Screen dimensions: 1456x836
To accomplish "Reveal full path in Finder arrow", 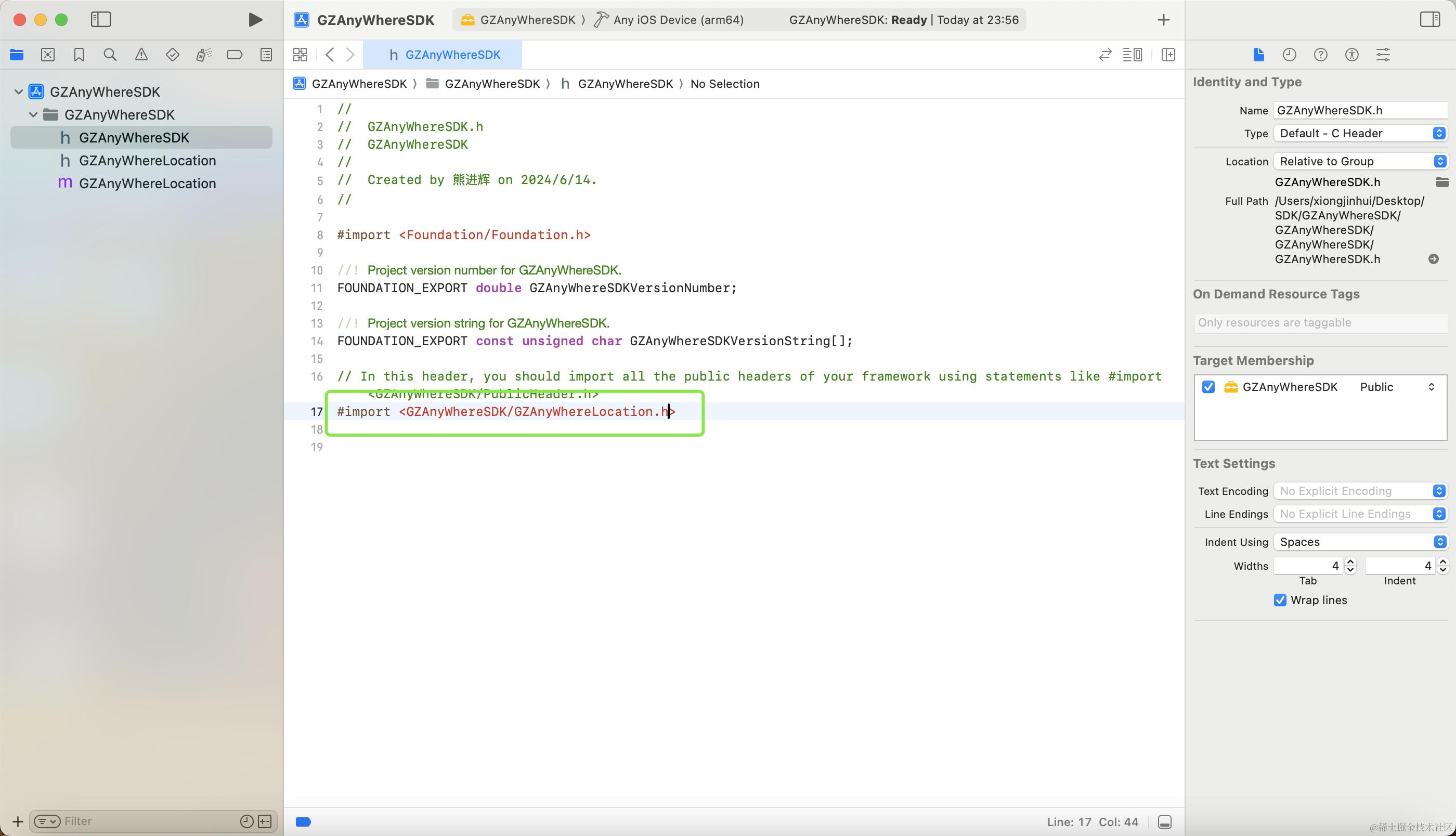I will (1433, 259).
